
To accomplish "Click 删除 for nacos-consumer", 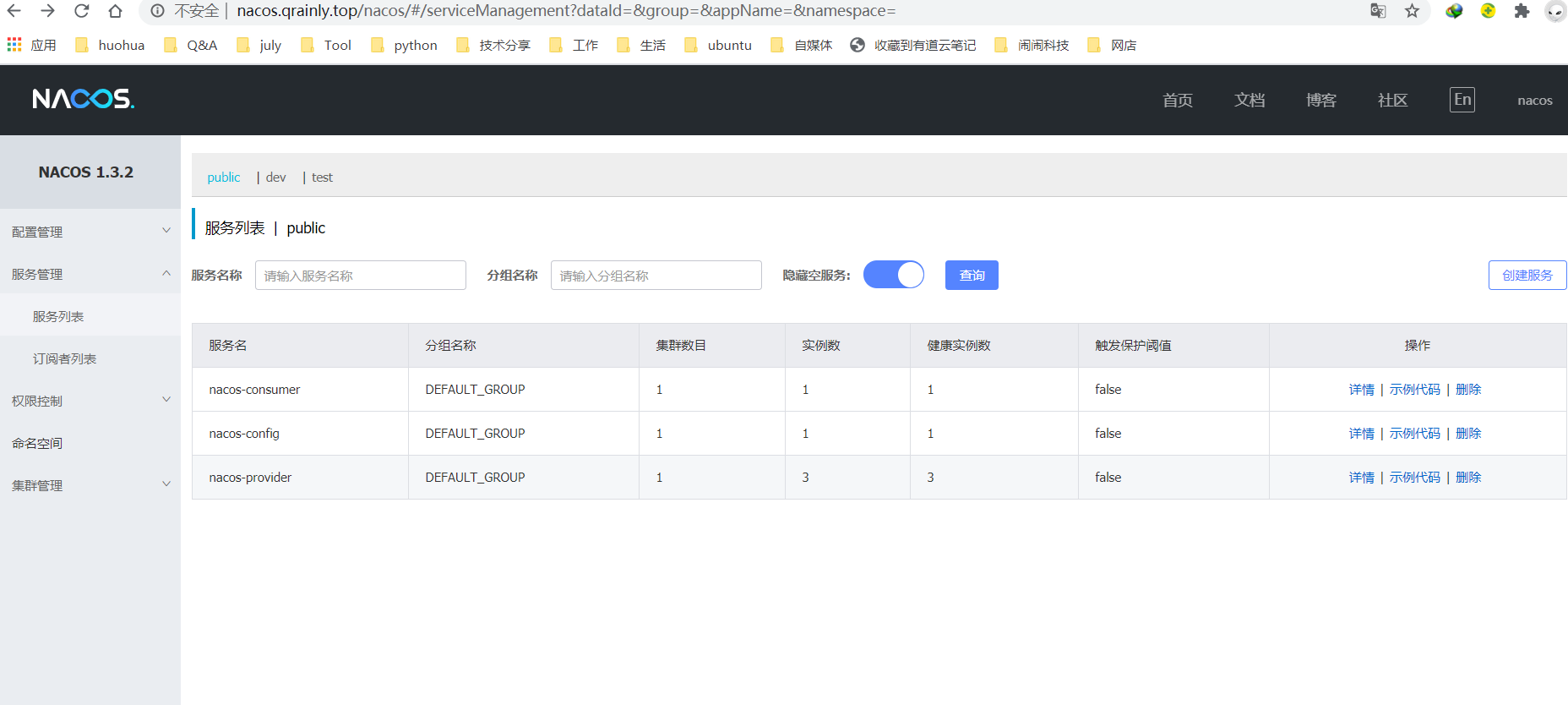I will 1468,389.
